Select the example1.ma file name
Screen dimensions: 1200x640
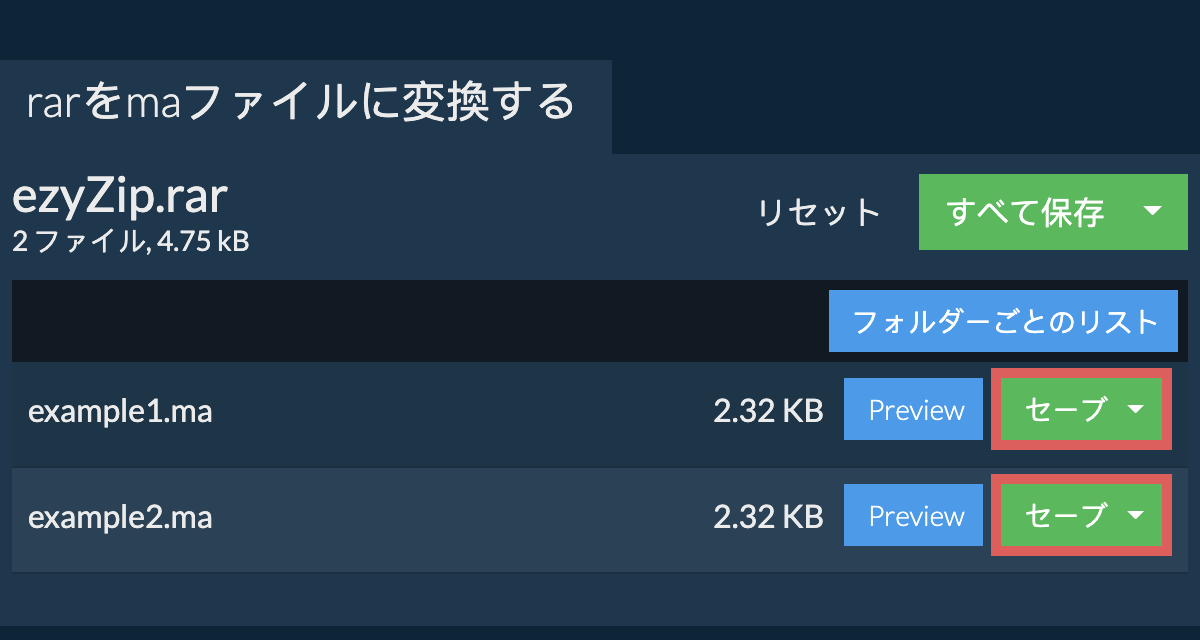120,411
